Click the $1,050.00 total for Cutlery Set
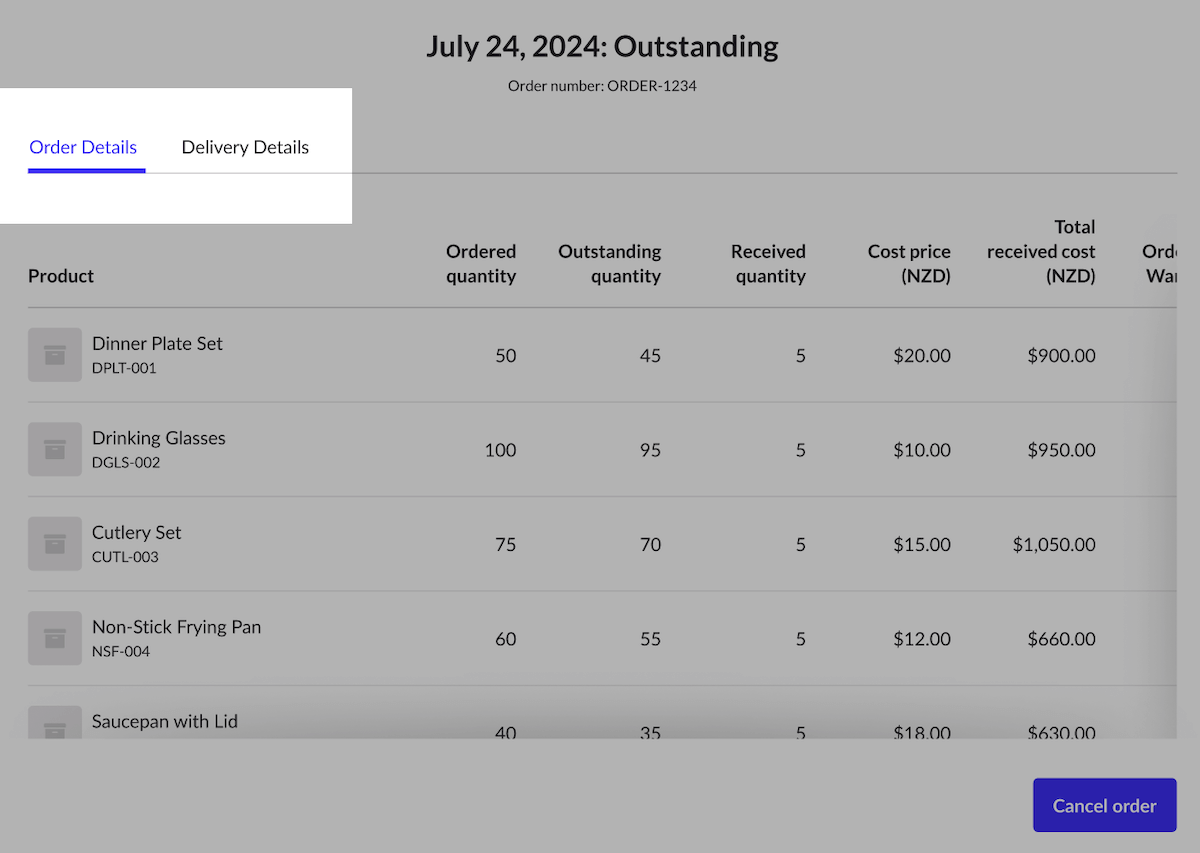The height and width of the screenshot is (853, 1200). tap(1054, 545)
